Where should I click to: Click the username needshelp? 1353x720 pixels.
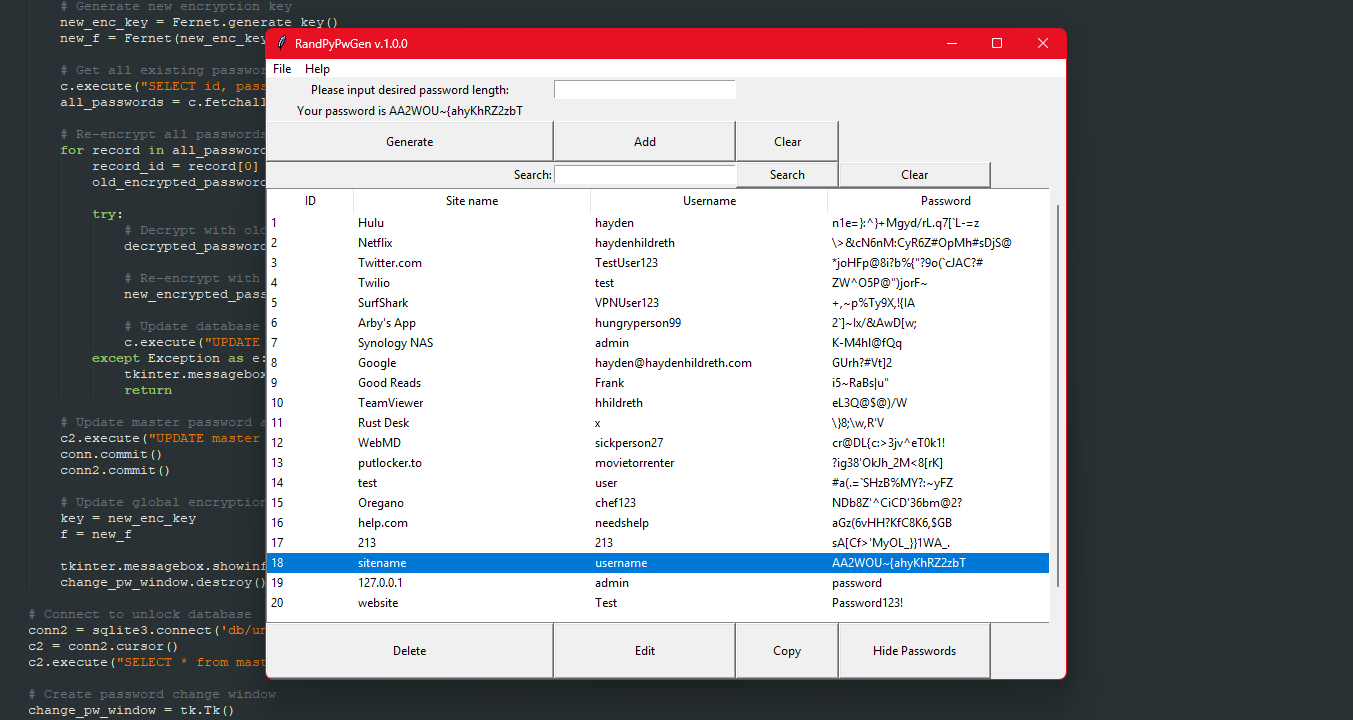point(622,523)
